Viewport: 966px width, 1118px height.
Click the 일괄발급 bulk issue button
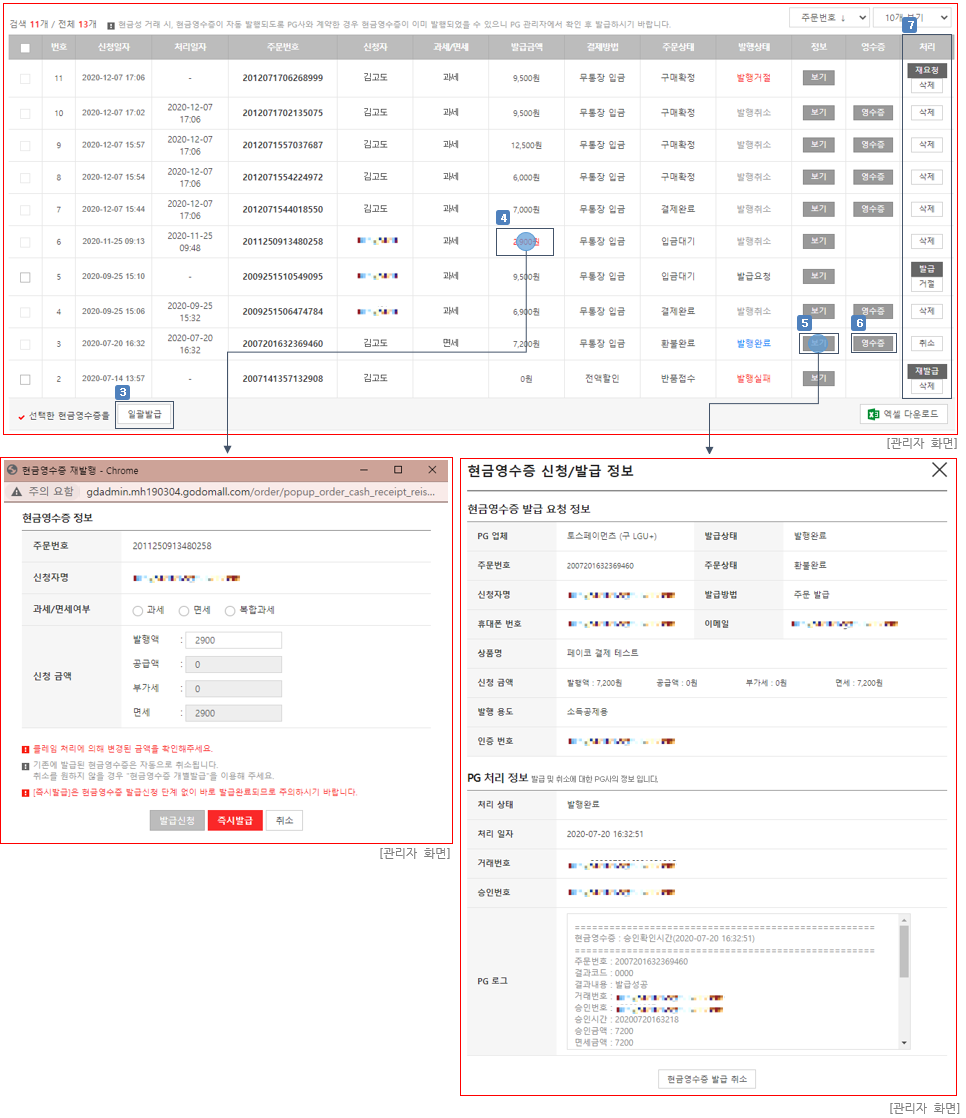click(x=145, y=414)
